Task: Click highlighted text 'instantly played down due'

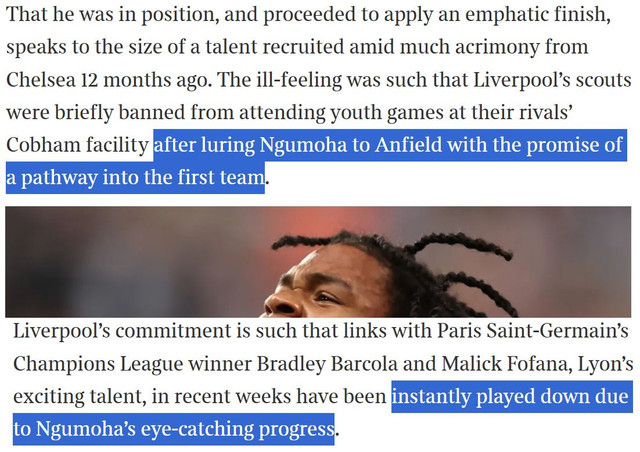Action: point(510,396)
